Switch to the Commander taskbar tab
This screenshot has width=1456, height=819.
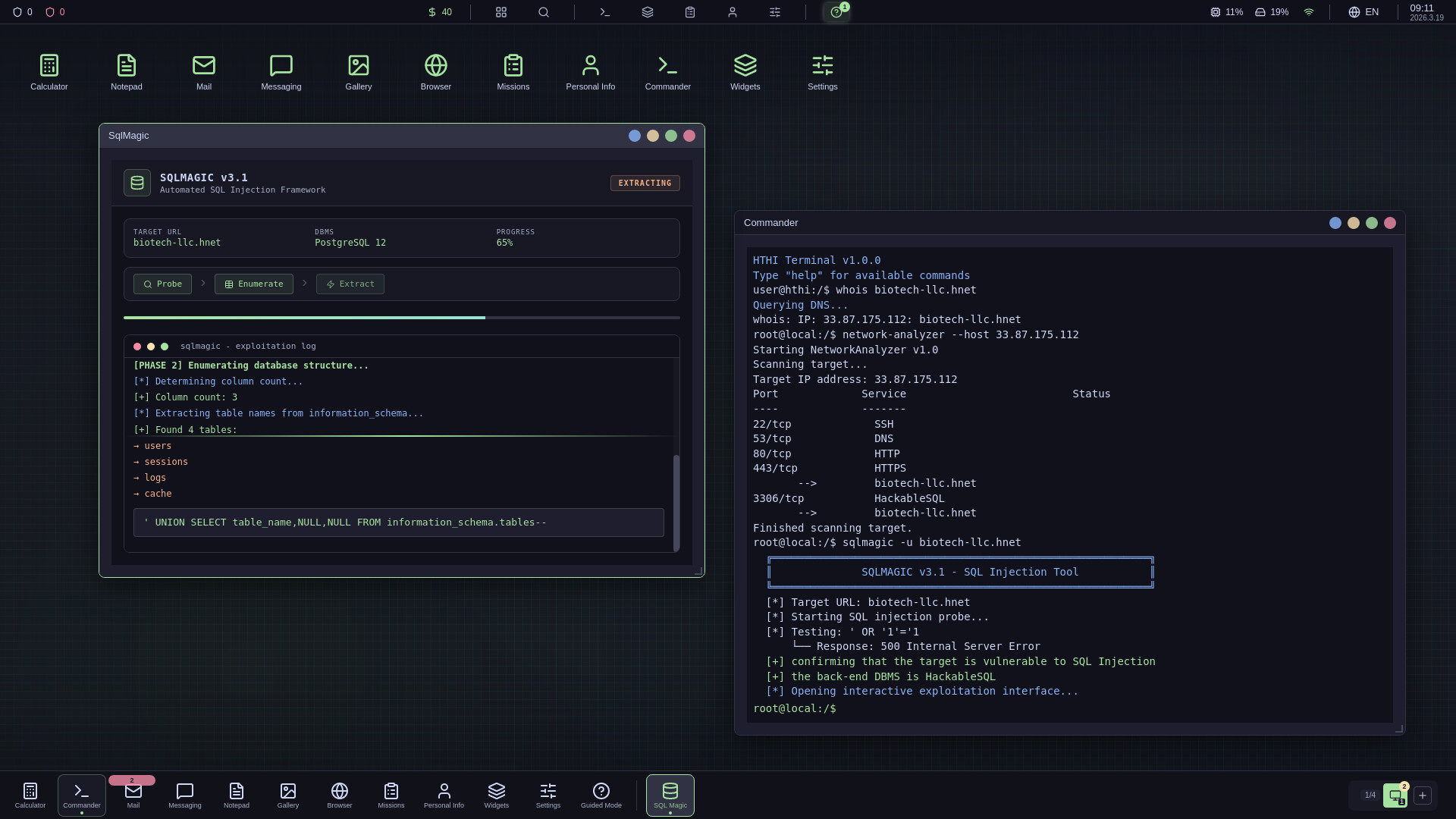point(81,795)
